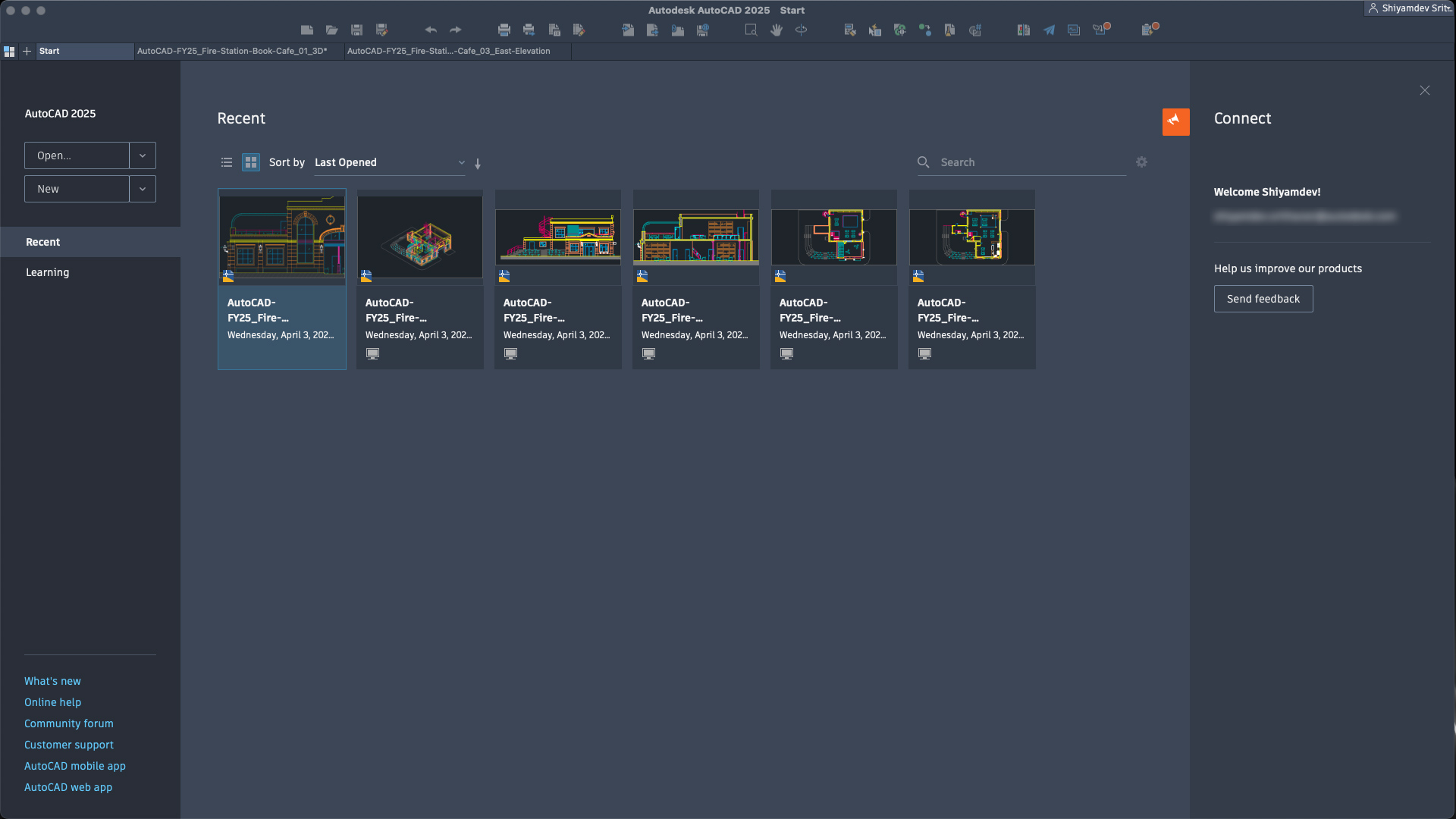Viewport: 1456px width, 819px height.
Task: Click the New drawing icon in toolbar
Action: (306, 30)
